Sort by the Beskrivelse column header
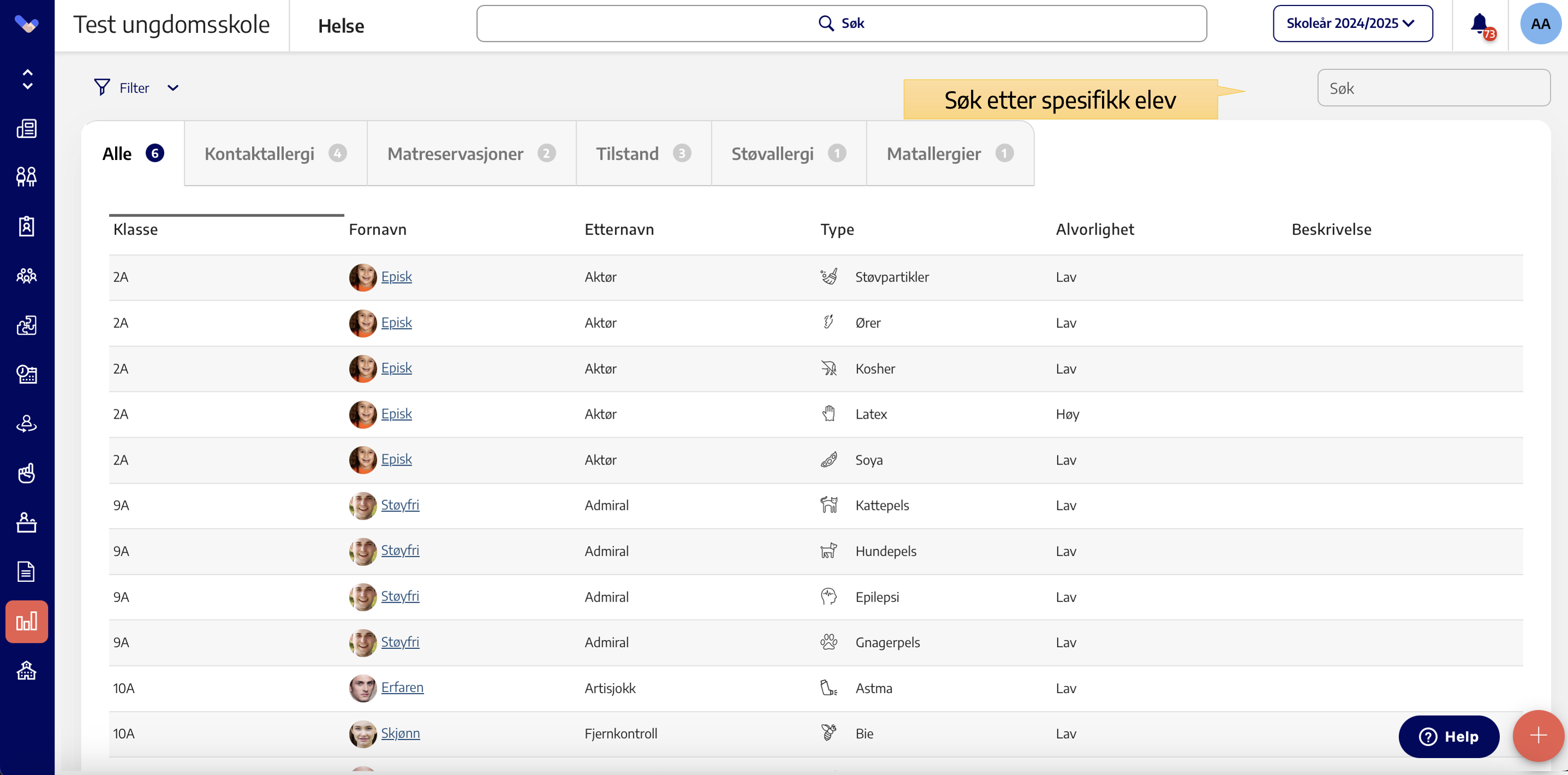This screenshot has height=775, width=1568. (1331, 230)
